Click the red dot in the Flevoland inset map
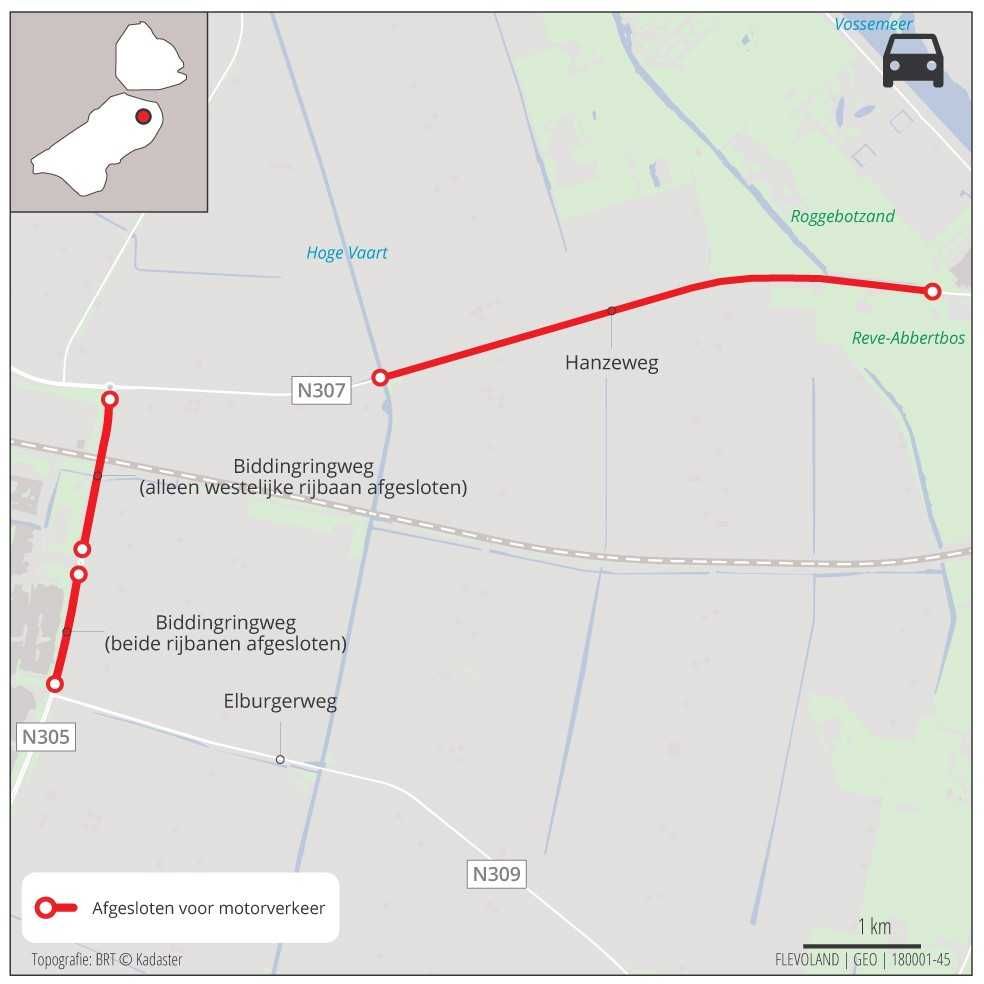 tap(144, 116)
